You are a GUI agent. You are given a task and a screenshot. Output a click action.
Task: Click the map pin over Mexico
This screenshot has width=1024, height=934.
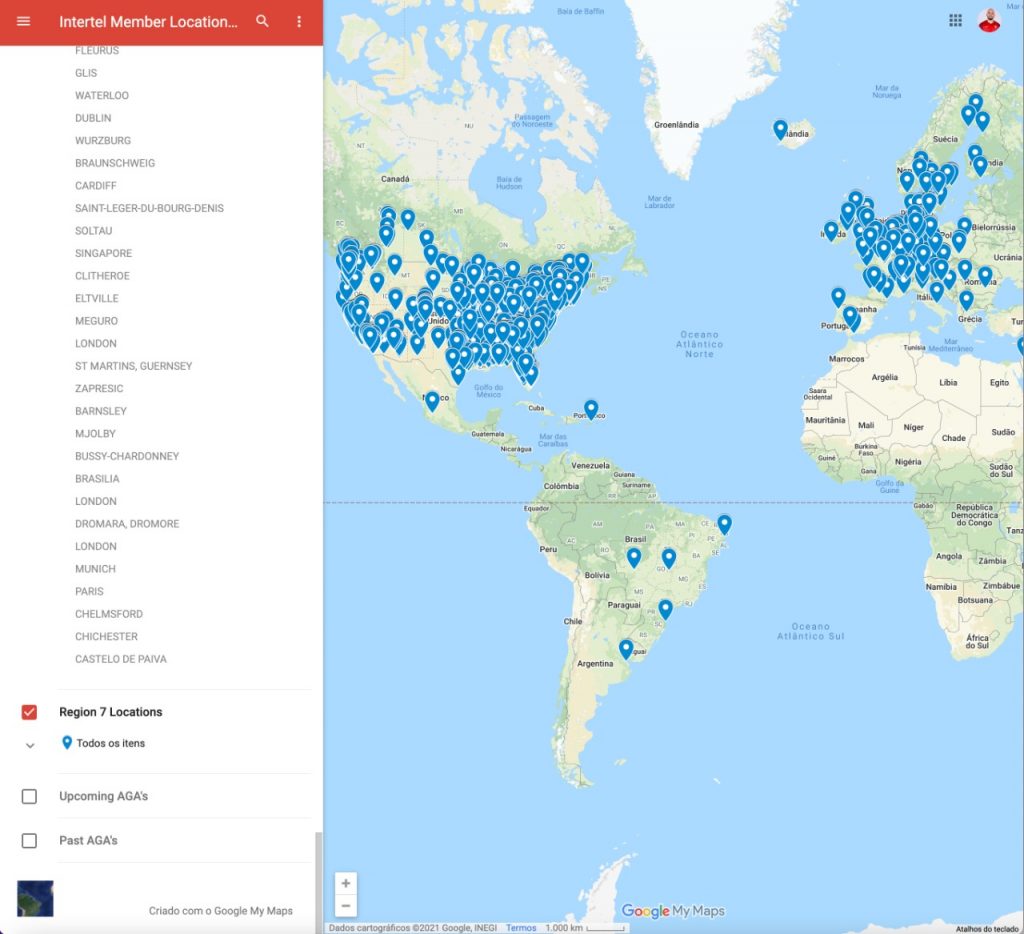[x=432, y=400]
